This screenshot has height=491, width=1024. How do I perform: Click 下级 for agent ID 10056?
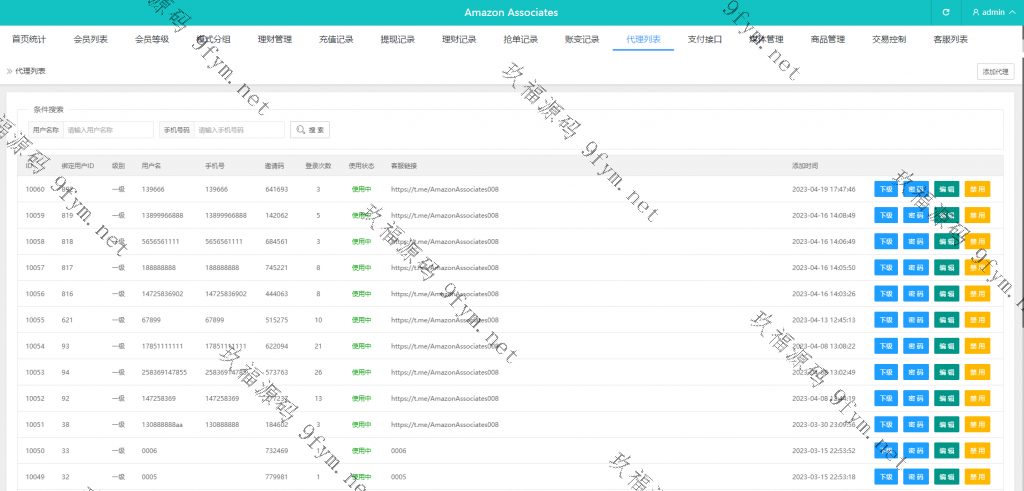click(x=886, y=293)
